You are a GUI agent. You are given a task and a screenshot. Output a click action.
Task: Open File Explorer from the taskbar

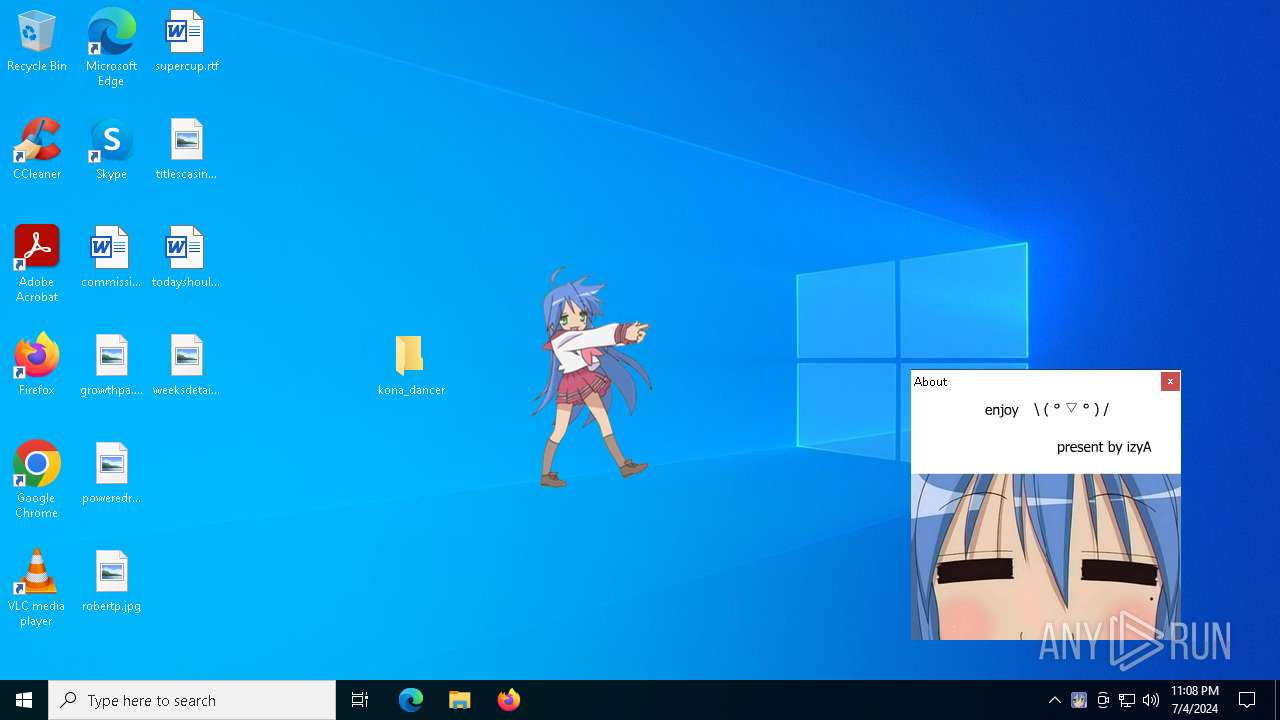pyautogui.click(x=460, y=700)
